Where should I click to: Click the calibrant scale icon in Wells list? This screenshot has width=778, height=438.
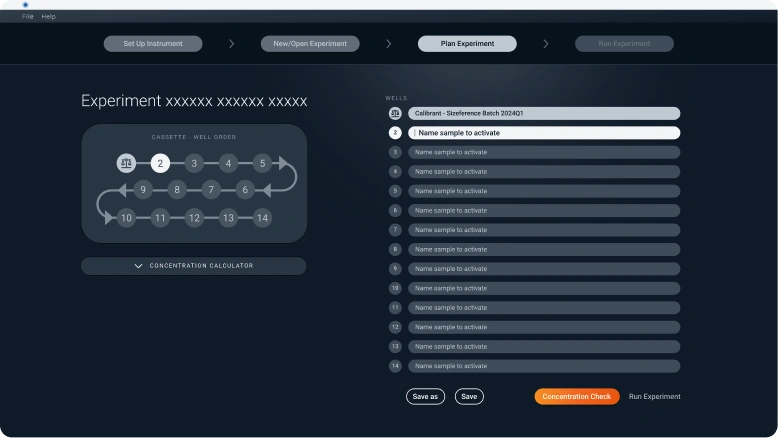[x=395, y=114]
